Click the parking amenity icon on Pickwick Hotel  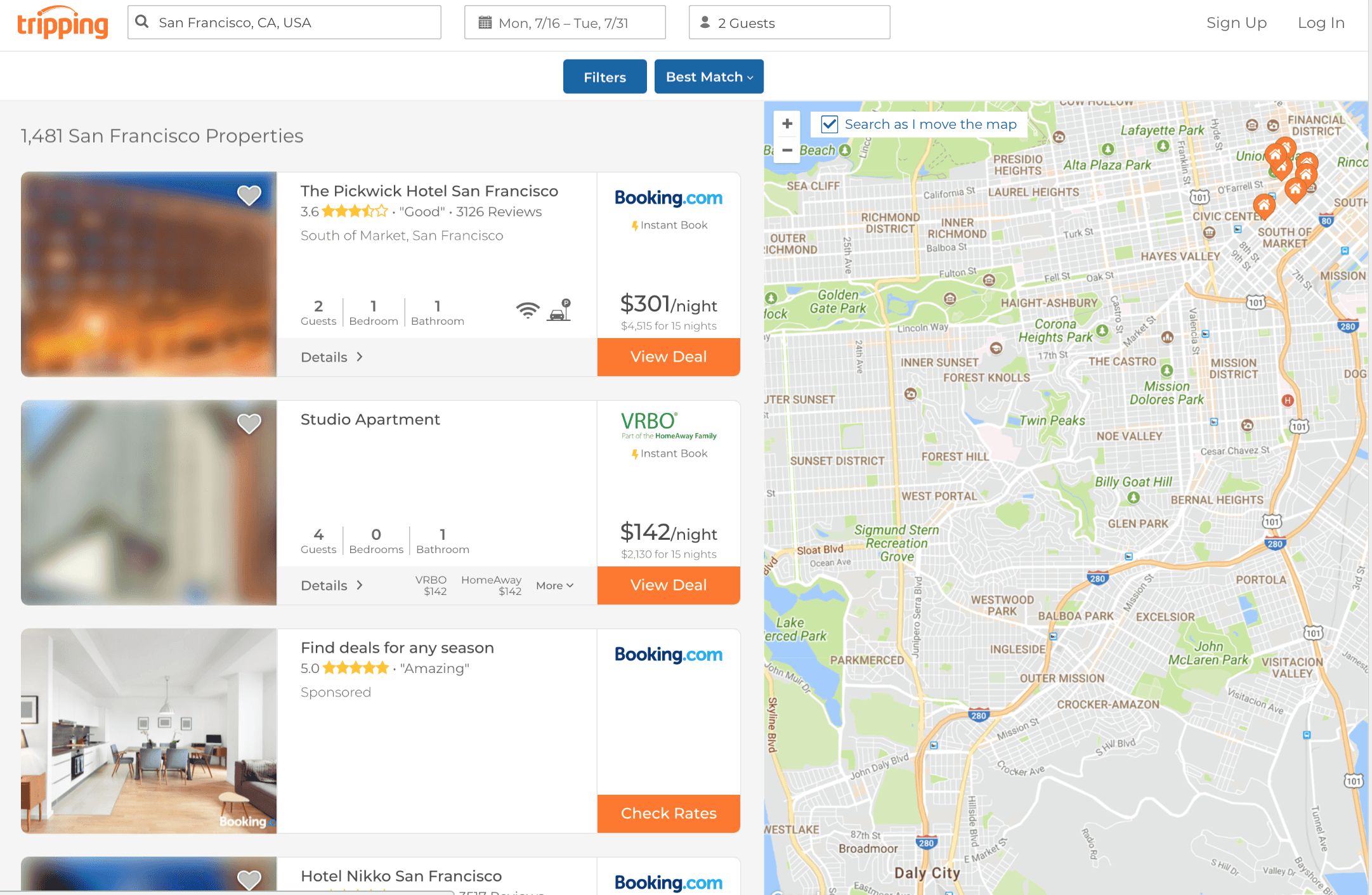tap(559, 310)
